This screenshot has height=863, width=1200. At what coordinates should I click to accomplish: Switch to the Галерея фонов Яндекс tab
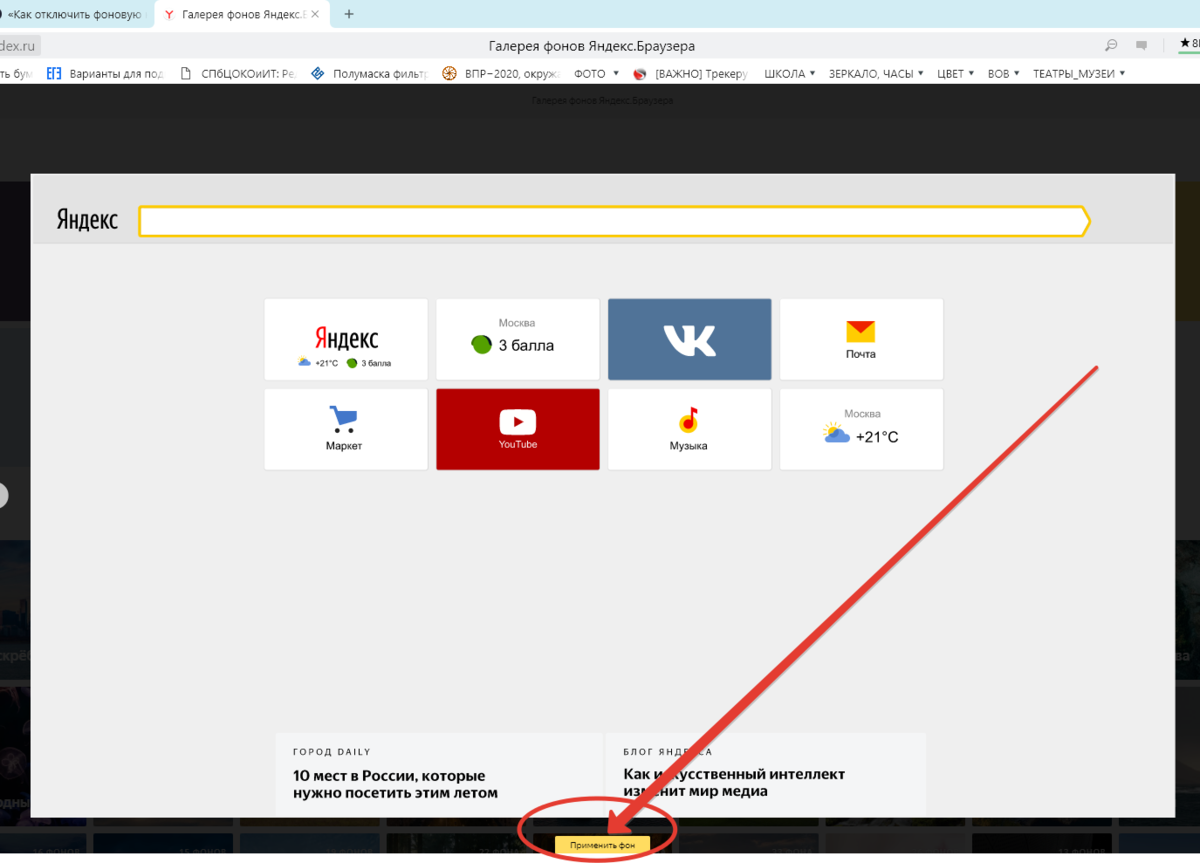coord(245,14)
